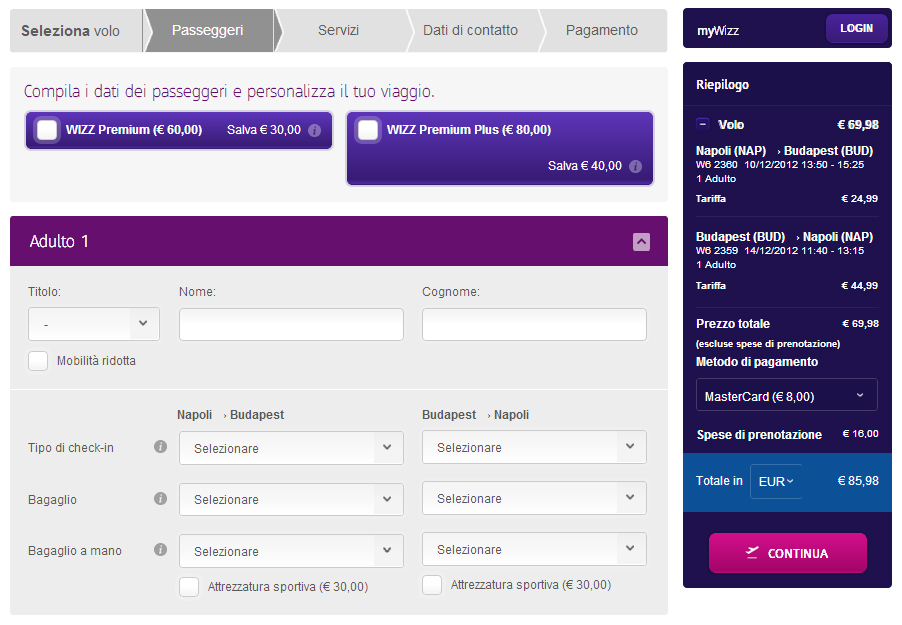The image size is (902, 625).
Task: Jump to Pagamento step
Action: point(602,31)
